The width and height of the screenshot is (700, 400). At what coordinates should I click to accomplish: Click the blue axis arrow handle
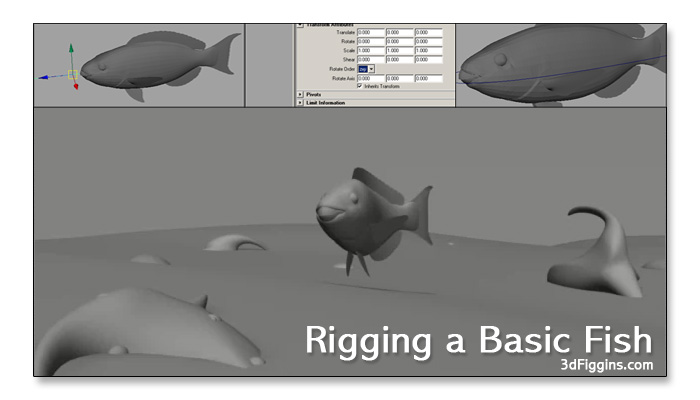point(43,78)
